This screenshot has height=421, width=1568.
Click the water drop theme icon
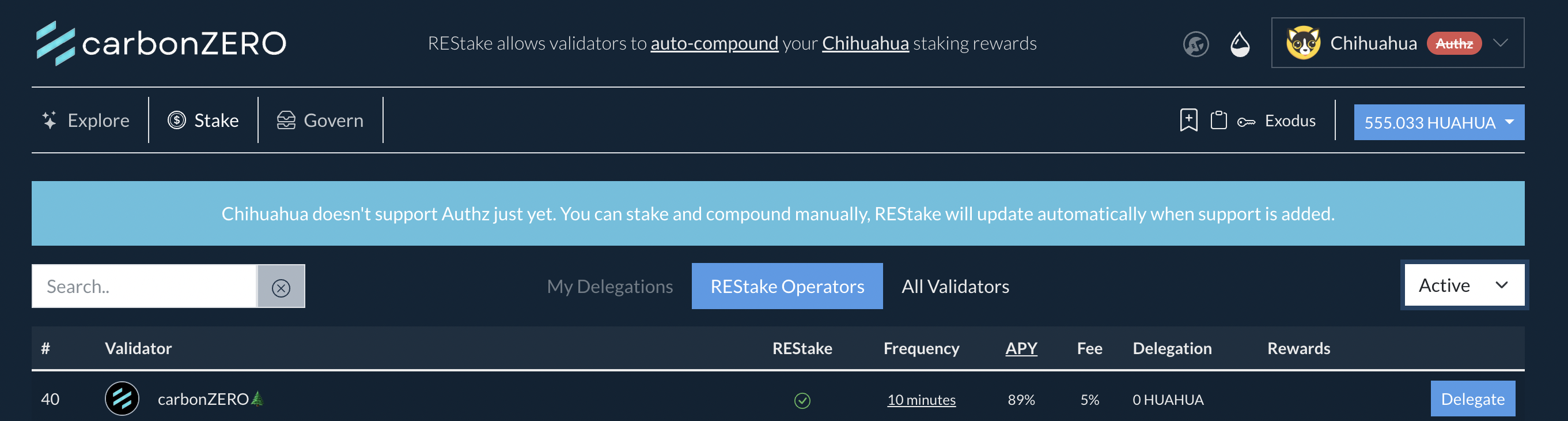pos(1239,44)
